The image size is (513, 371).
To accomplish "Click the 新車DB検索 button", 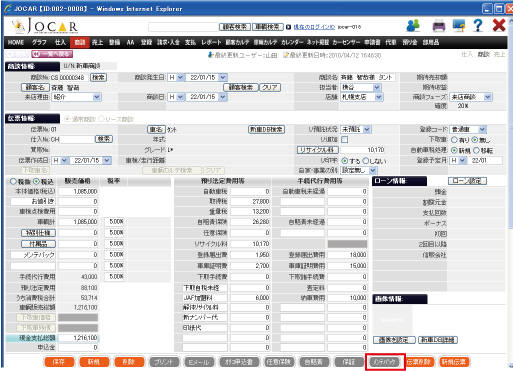I will [x=266, y=129].
